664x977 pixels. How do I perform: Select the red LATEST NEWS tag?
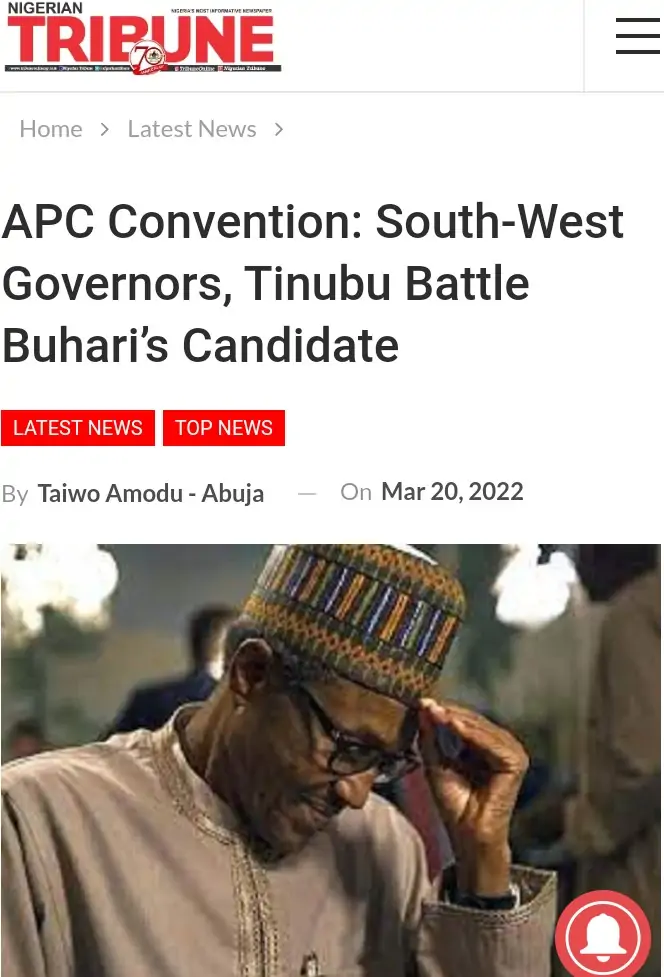(x=78, y=428)
